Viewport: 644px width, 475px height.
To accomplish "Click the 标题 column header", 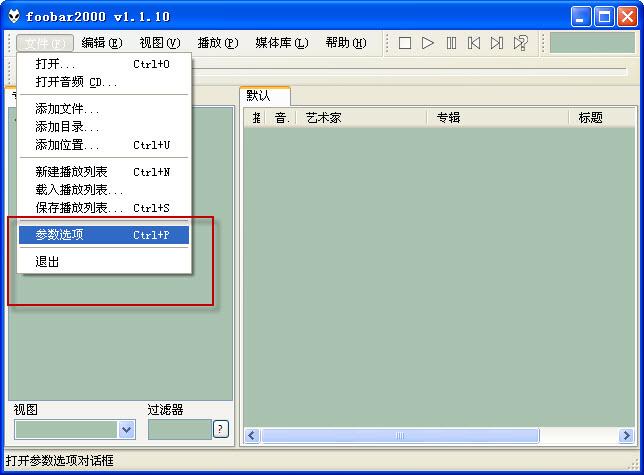I will (602, 118).
